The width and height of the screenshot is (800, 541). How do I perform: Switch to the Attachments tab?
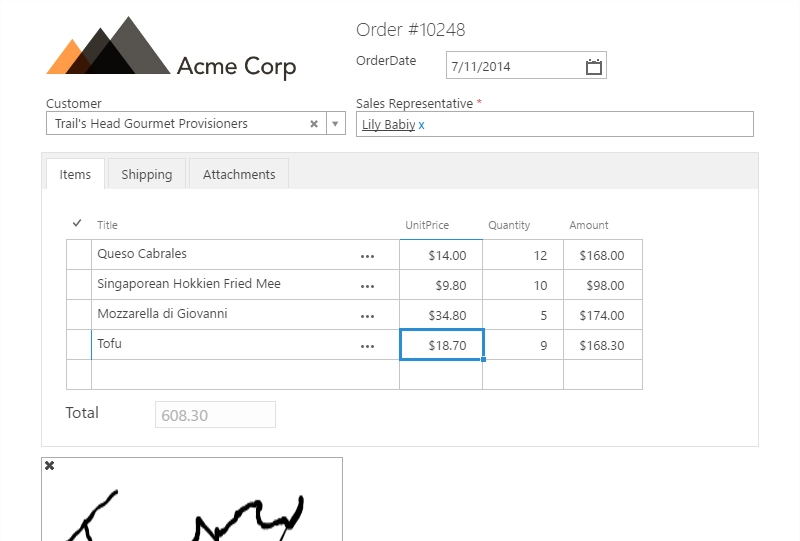tap(239, 174)
